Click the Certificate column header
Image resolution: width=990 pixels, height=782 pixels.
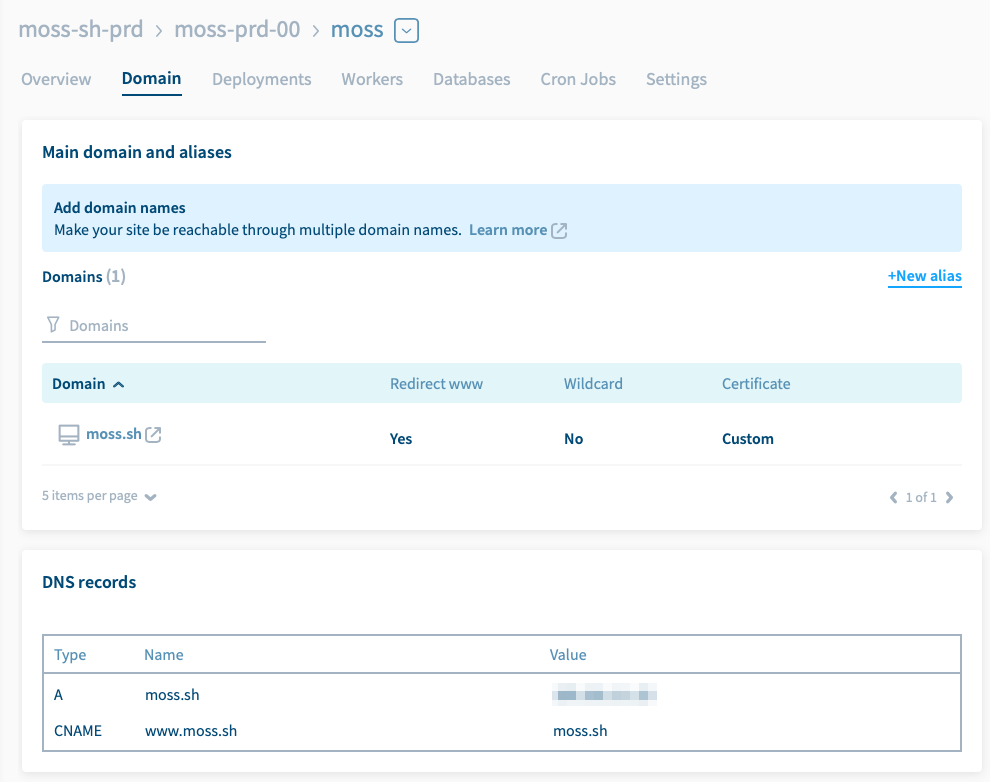tap(756, 384)
